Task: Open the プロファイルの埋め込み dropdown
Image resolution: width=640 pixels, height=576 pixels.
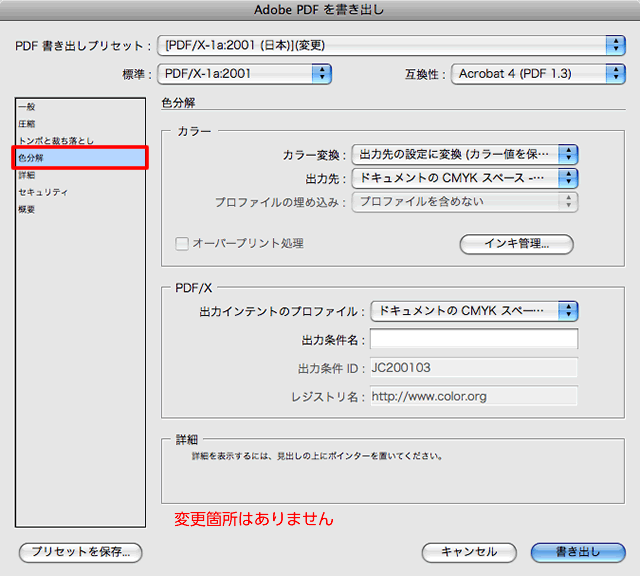Action: [465, 202]
